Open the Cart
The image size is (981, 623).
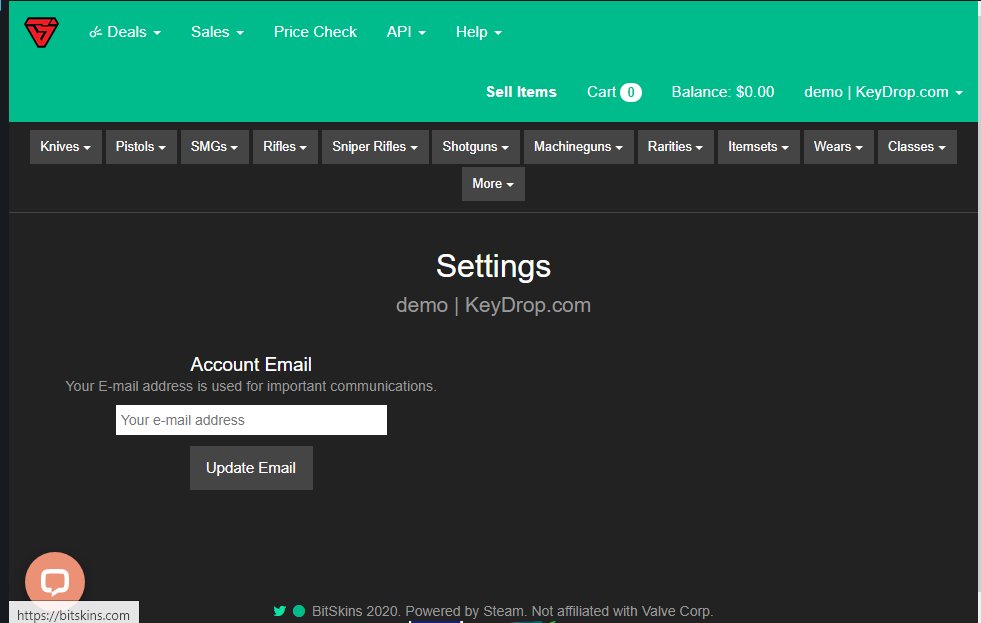[x=614, y=92]
